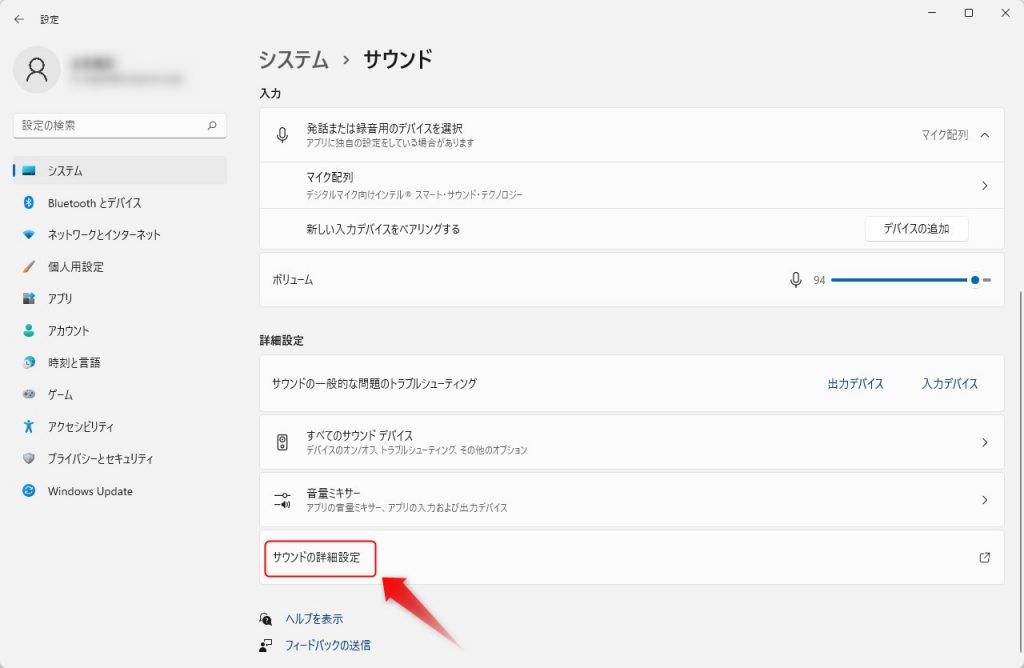The height and width of the screenshot is (668, 1024).
Task: Click the help chat bubble icon
Action: click(266, 619)
